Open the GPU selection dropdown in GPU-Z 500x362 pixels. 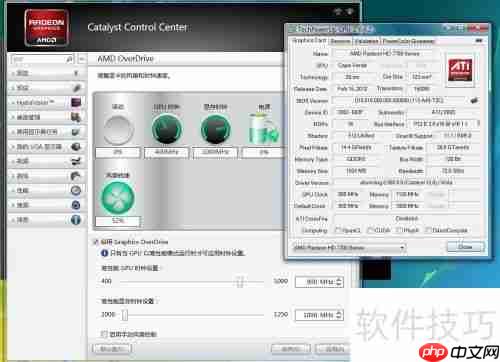pyautogui.click(x=349, y=248)
